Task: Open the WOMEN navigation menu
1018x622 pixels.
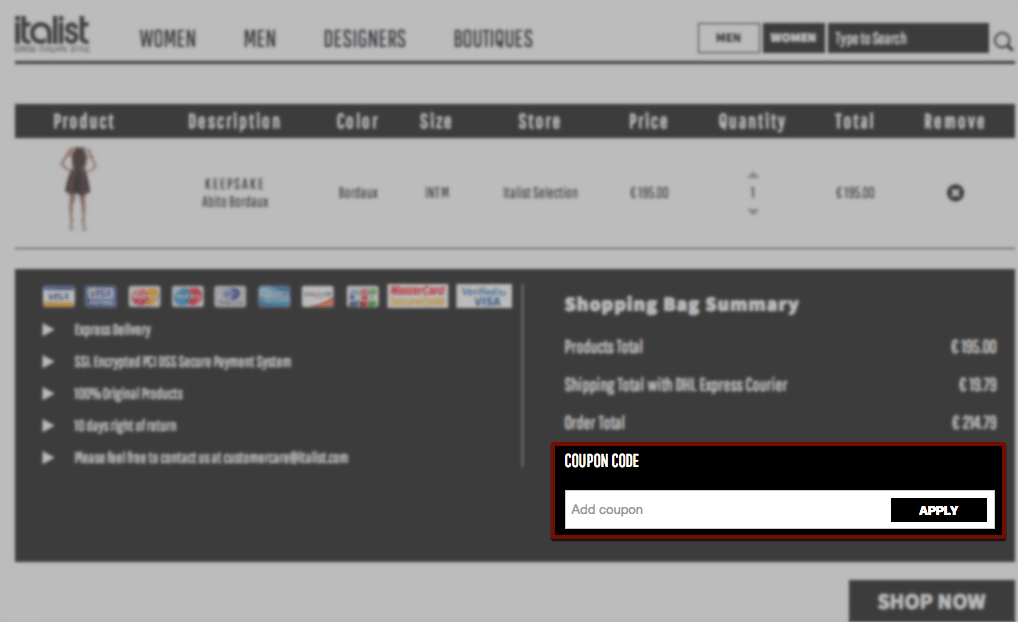Action: (x=168, y=39)
